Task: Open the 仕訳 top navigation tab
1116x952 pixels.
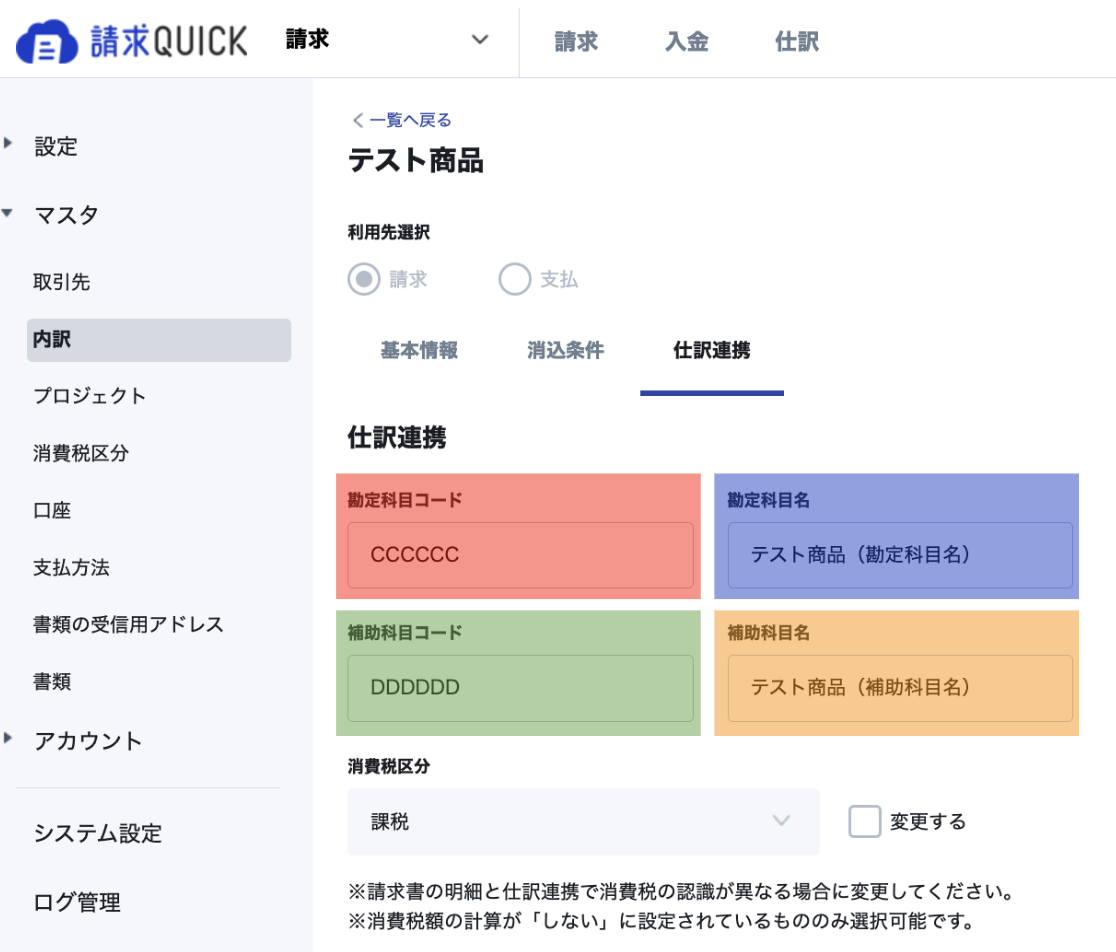Action: click(x=796, y=41)
